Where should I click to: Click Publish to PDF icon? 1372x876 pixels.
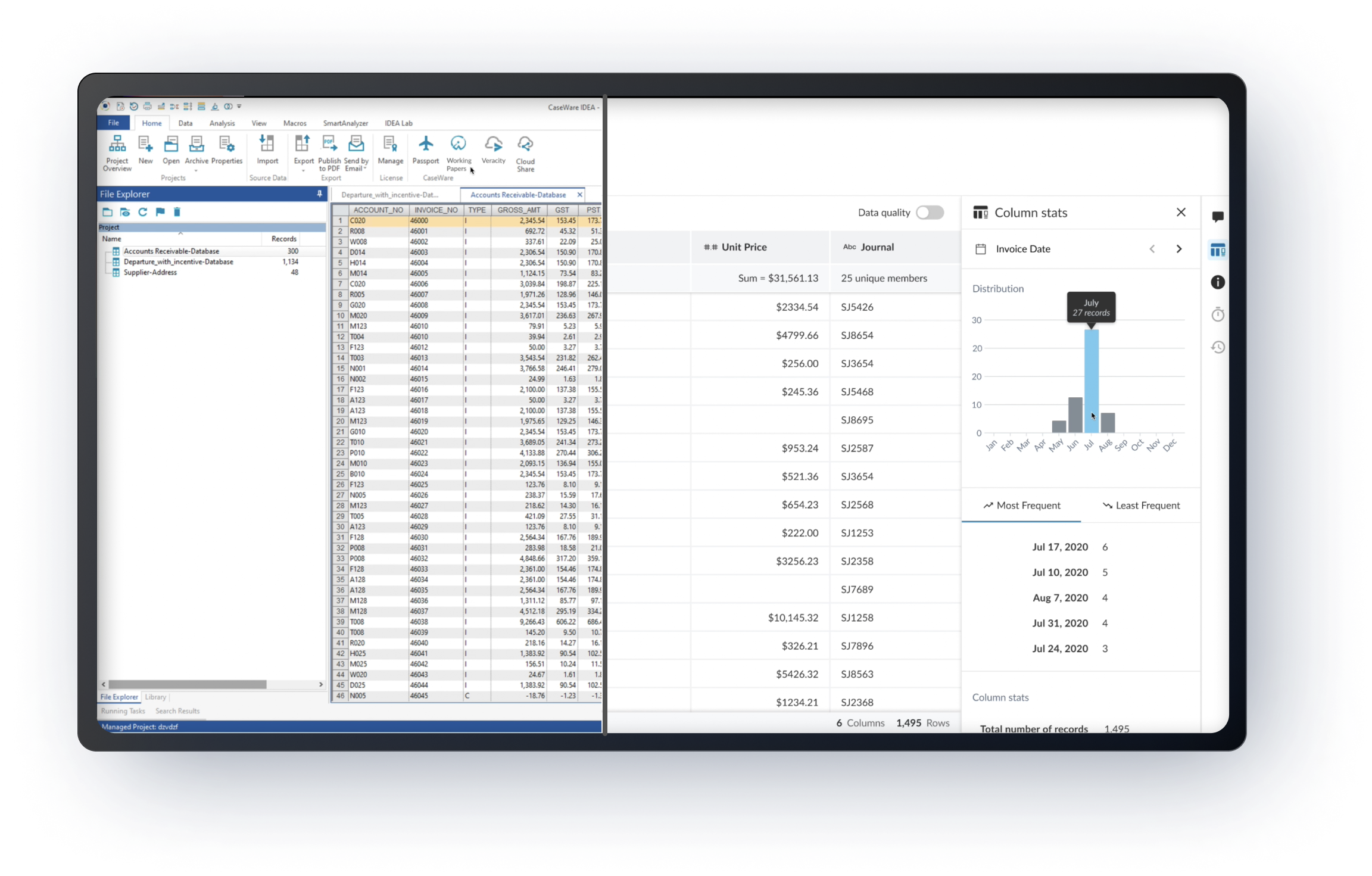[329, 144]
